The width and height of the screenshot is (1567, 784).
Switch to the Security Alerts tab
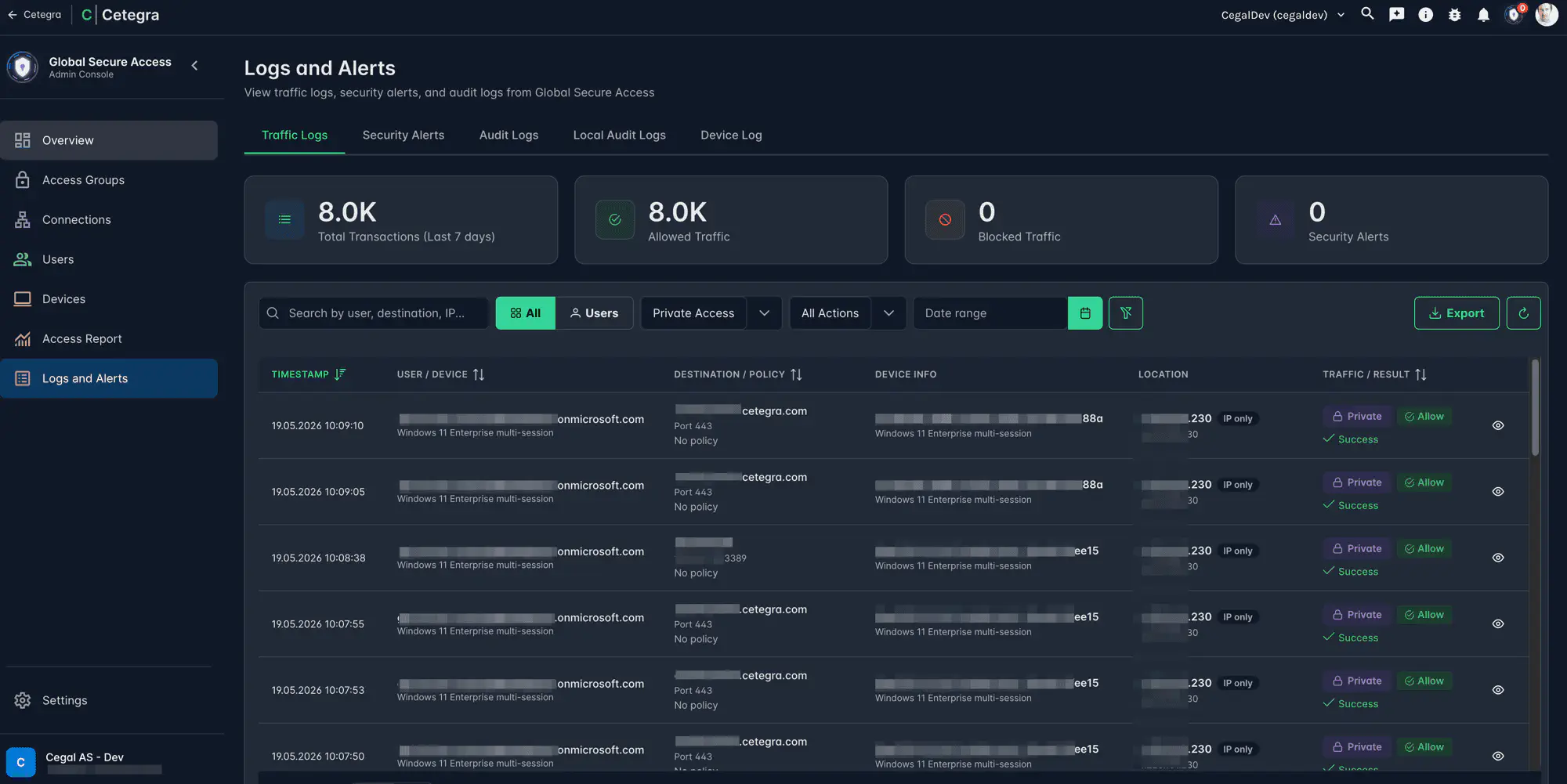(403, 135)
